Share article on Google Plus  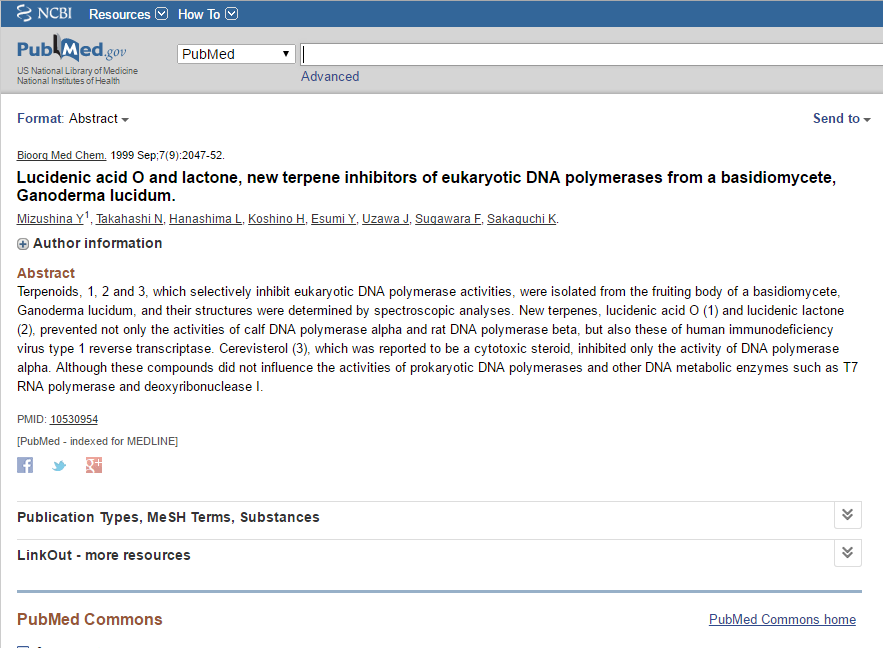[94, 465]
